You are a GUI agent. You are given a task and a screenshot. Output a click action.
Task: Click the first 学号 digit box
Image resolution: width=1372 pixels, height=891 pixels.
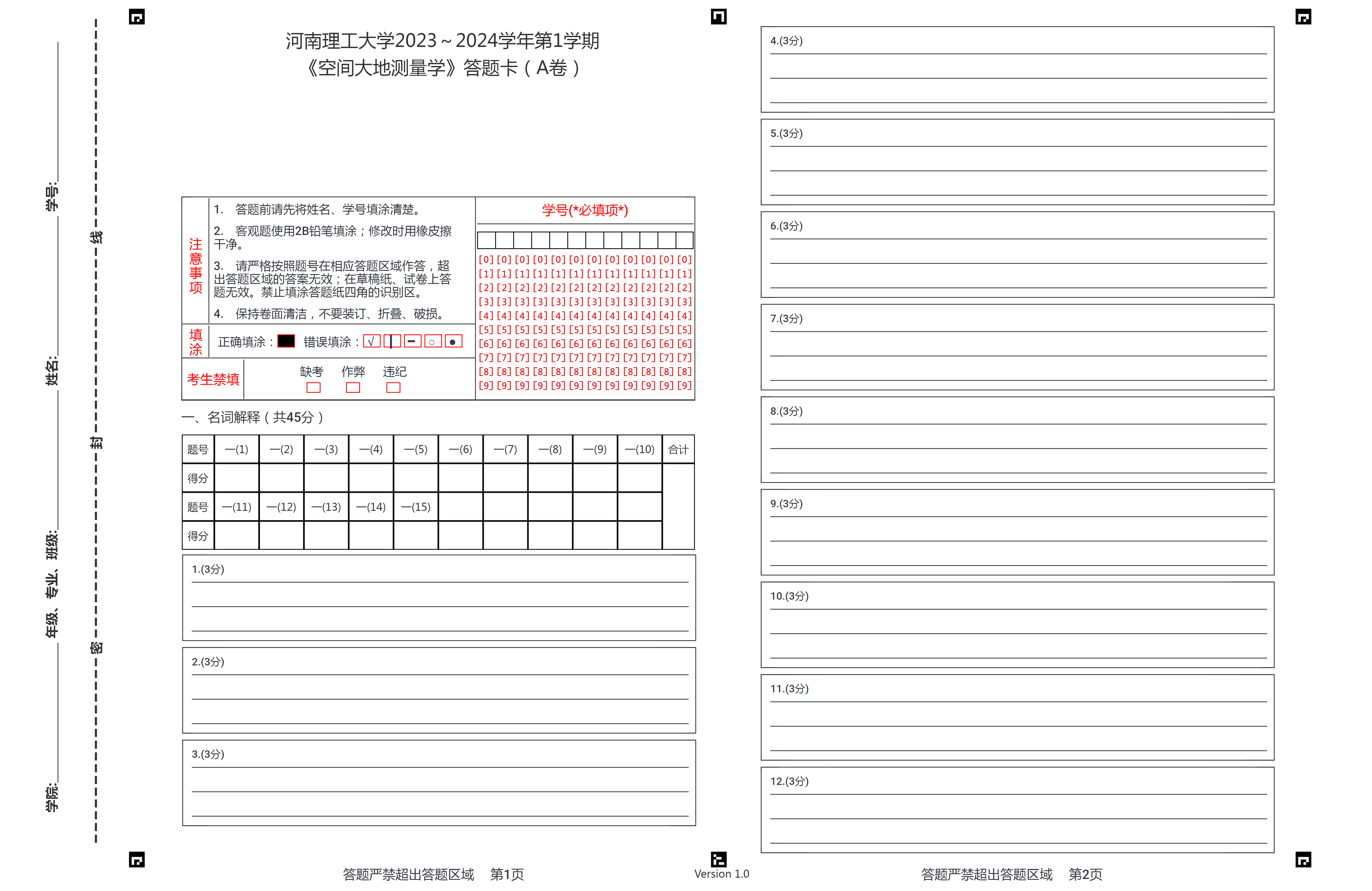tap(487, 240)
